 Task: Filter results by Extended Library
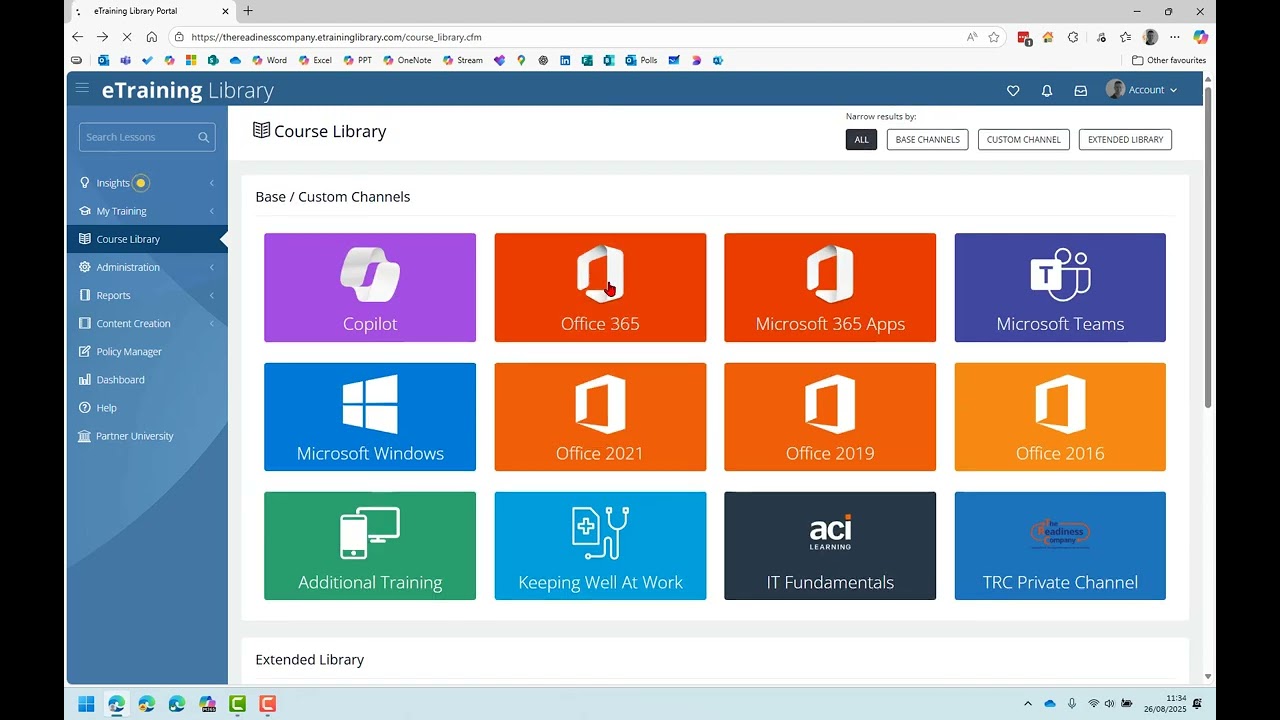(x=1125, y=140)
